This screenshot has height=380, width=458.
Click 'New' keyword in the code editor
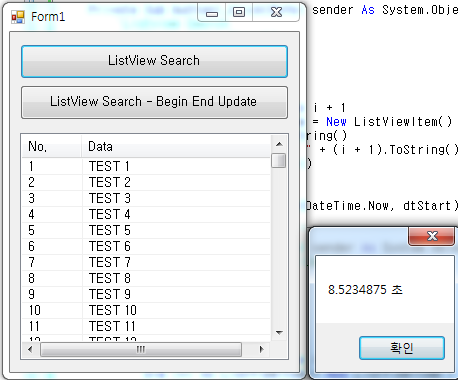pyautogui.click(x=336, y=122)
